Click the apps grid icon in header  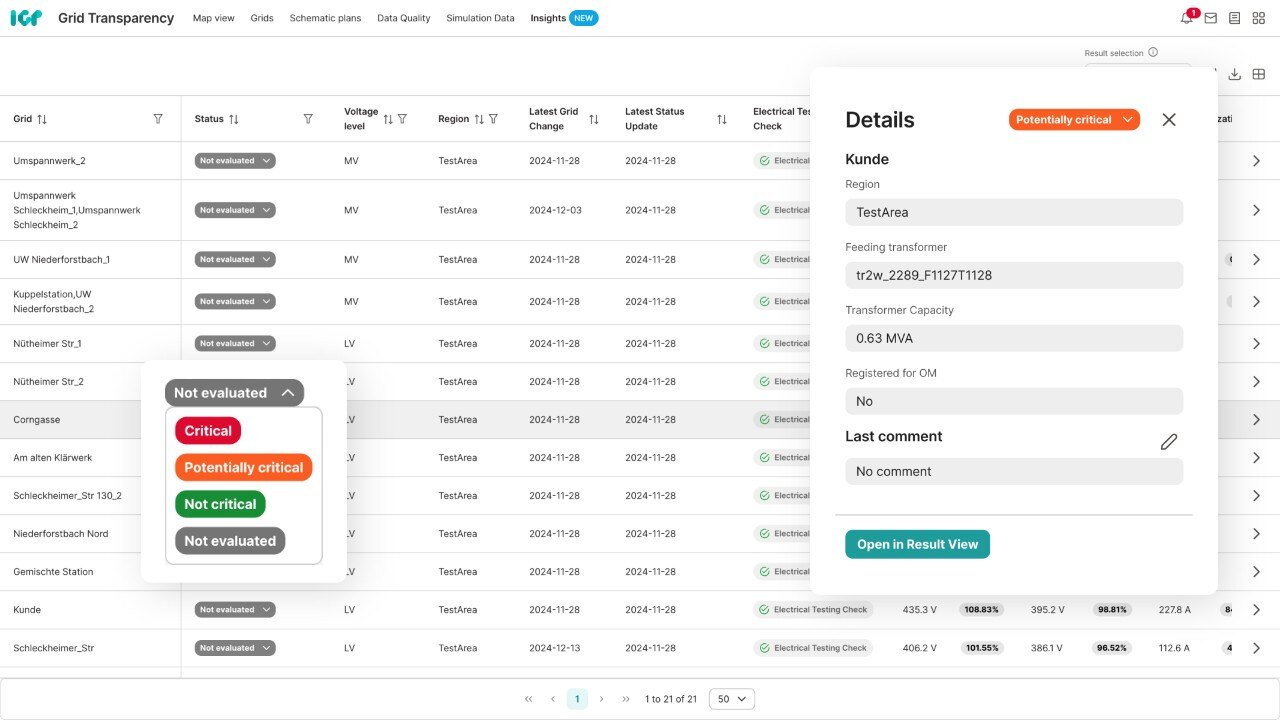pyautogui.click(x=1258, y=18)
